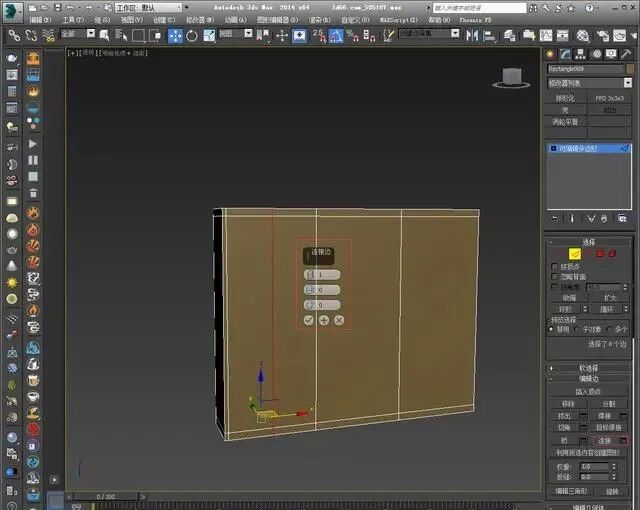Click the Select by Name icon
Image resolution: width=640 pixels, height=510 pixels.
click(x=122, y=35)
